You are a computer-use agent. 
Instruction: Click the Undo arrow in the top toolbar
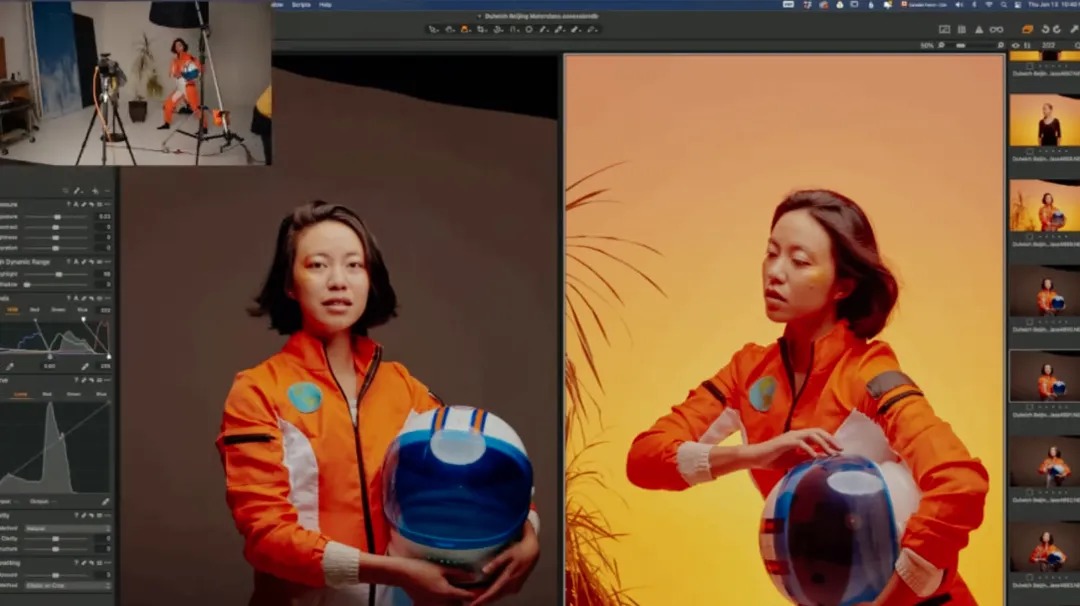point(1045,30)
